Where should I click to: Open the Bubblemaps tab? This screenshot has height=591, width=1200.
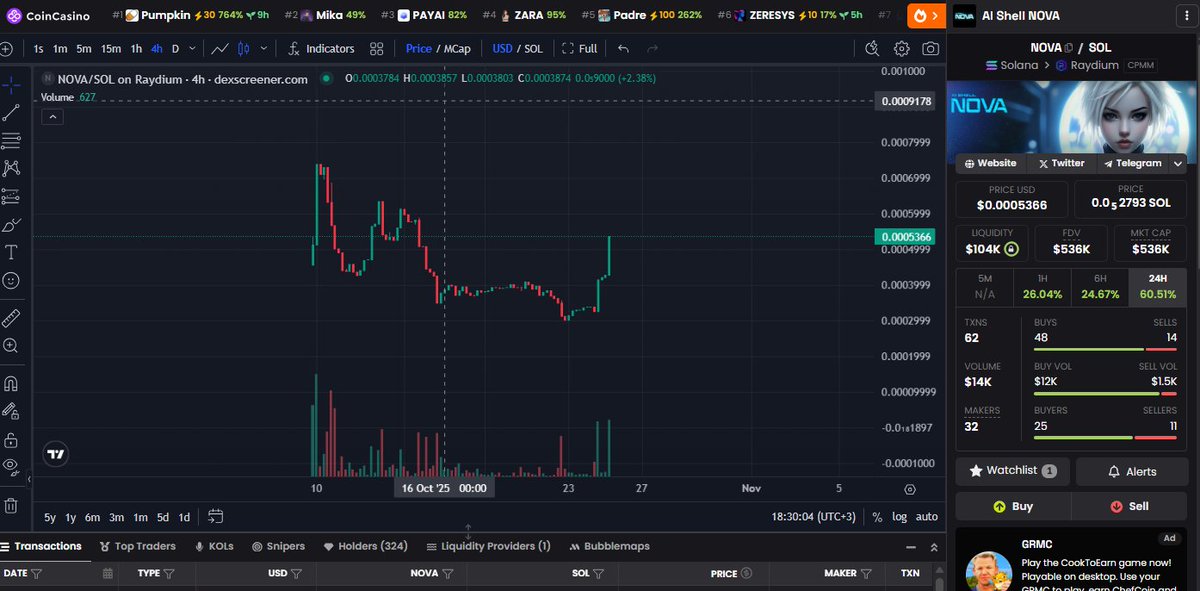click(609, 546)
